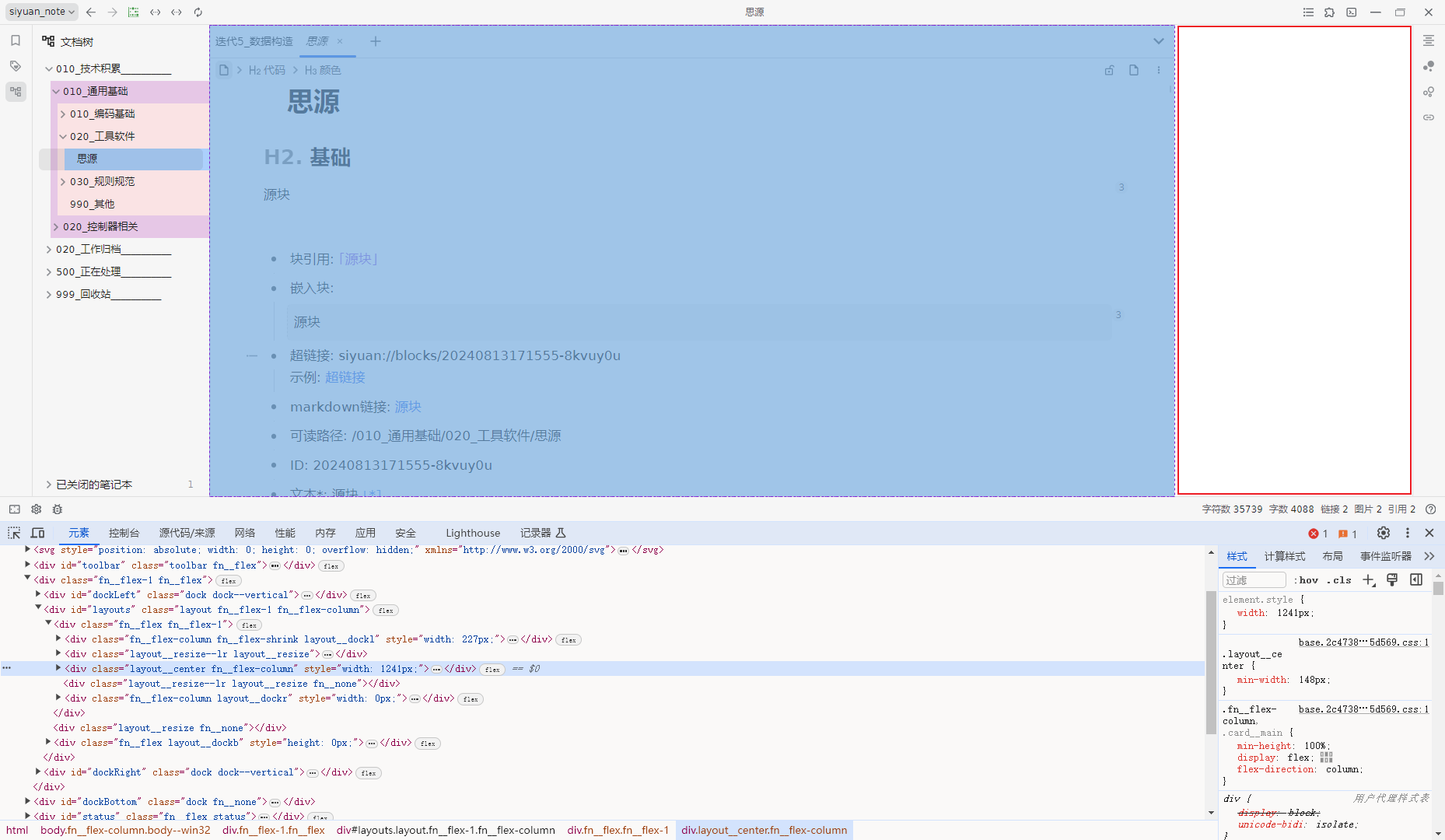Open the backlinks link icon in right dock
Screen dimensions: 1445x840
(1429, 117)
